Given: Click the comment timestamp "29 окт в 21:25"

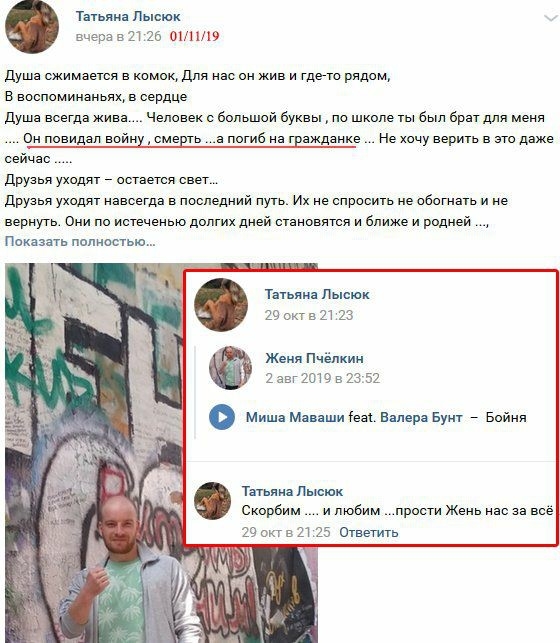Looking at the screenshot, I should [x=286, y=532].
